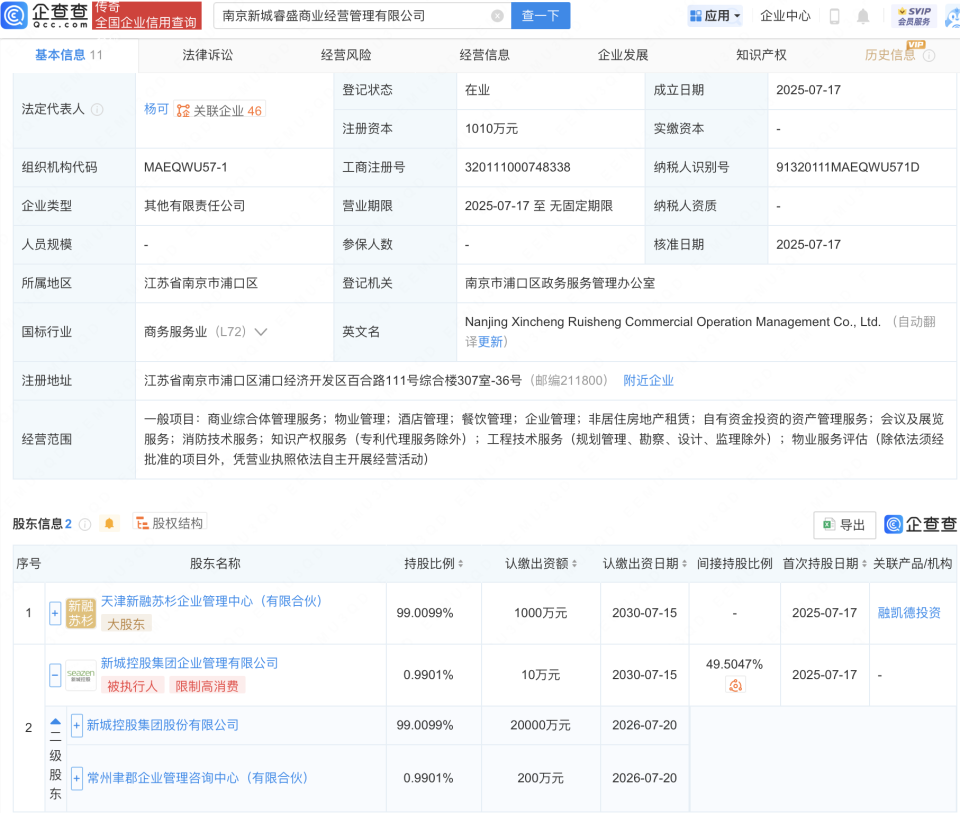
Task: Click 更新 translation link
Action: 490,342
